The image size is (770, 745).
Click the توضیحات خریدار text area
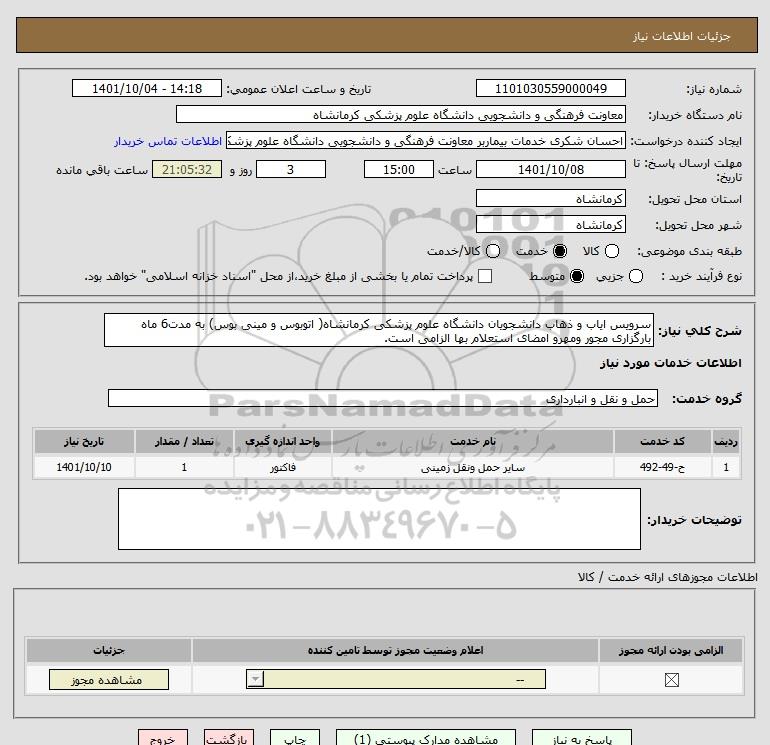[379, 519]
